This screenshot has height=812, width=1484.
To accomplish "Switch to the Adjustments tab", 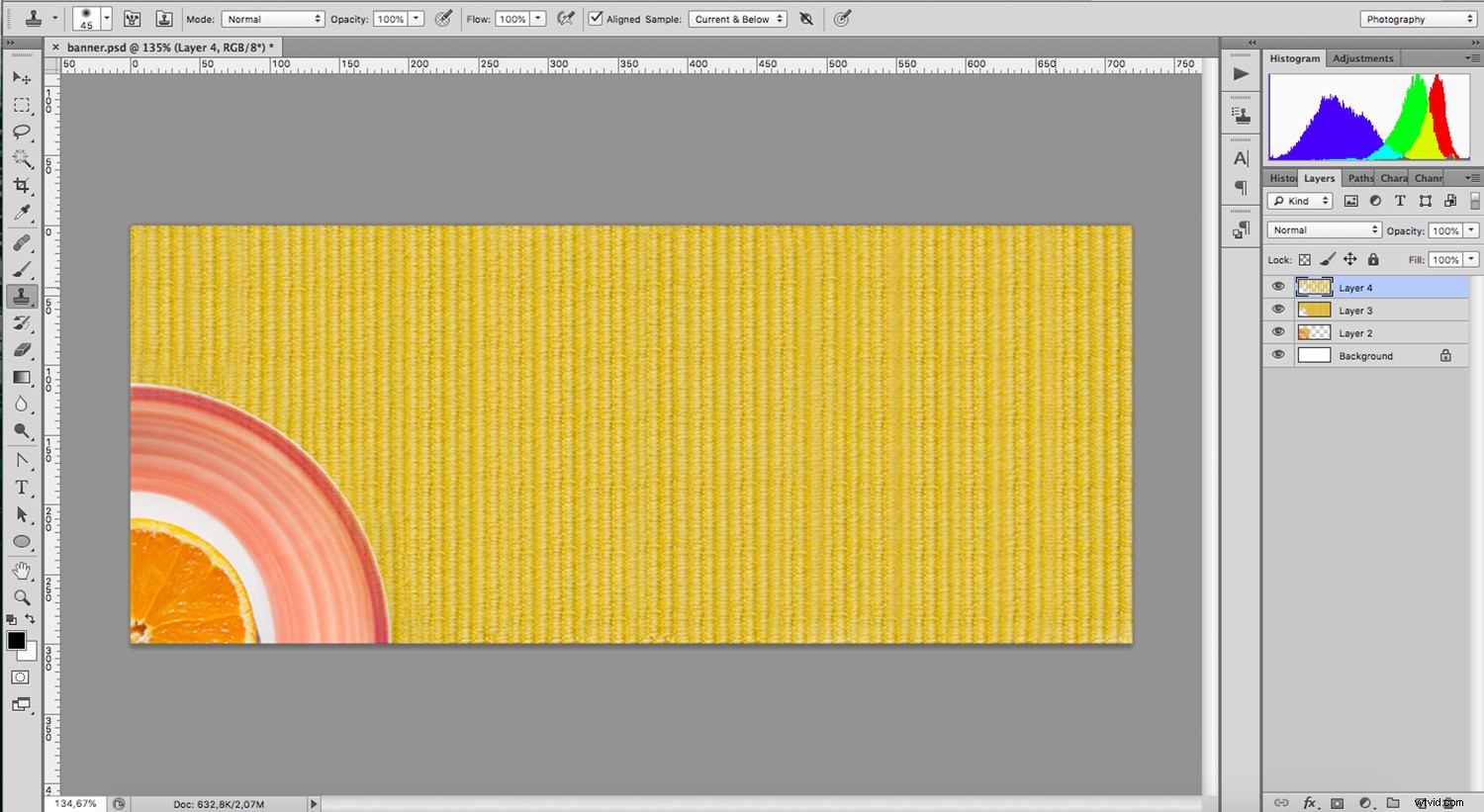I will click(x=1363, y=57).
